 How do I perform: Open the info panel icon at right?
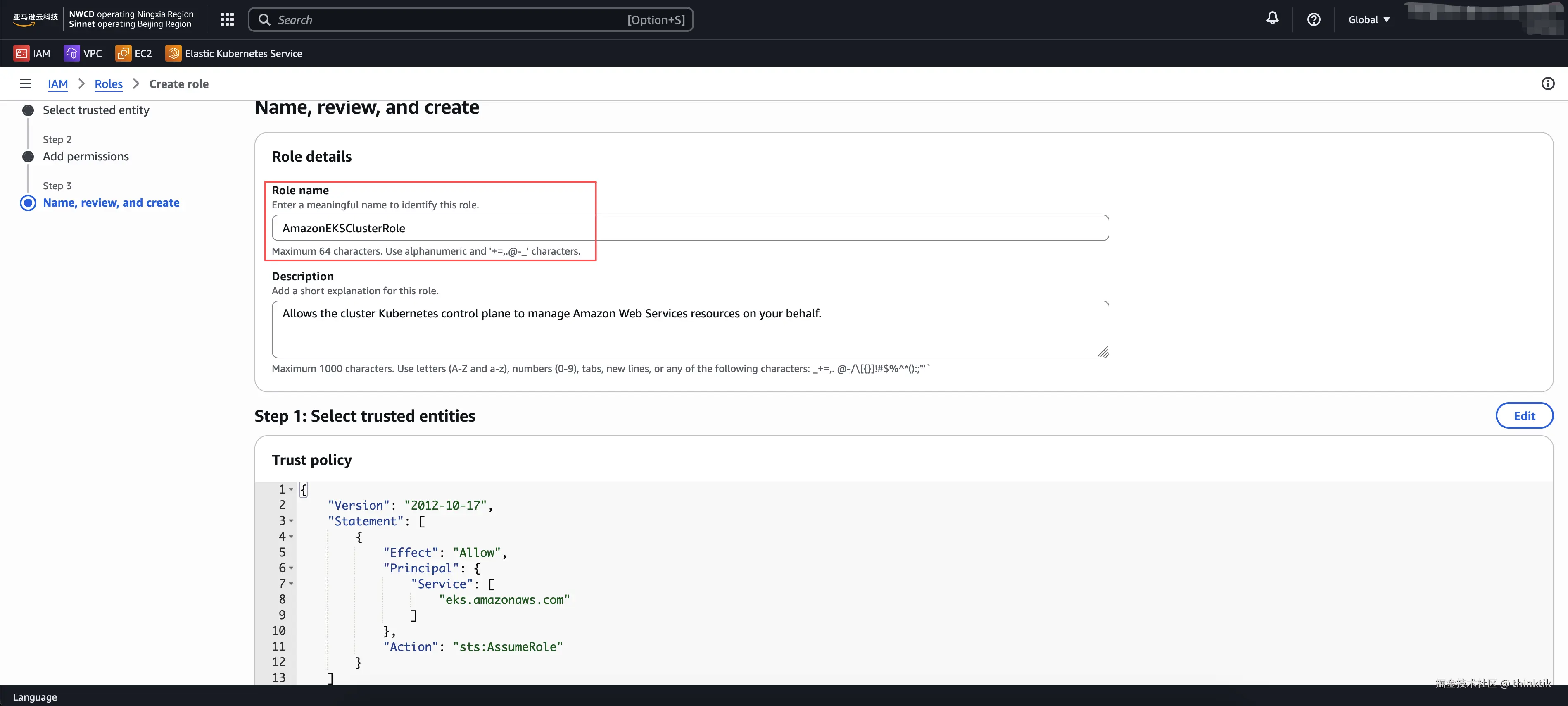point(1547,84)
